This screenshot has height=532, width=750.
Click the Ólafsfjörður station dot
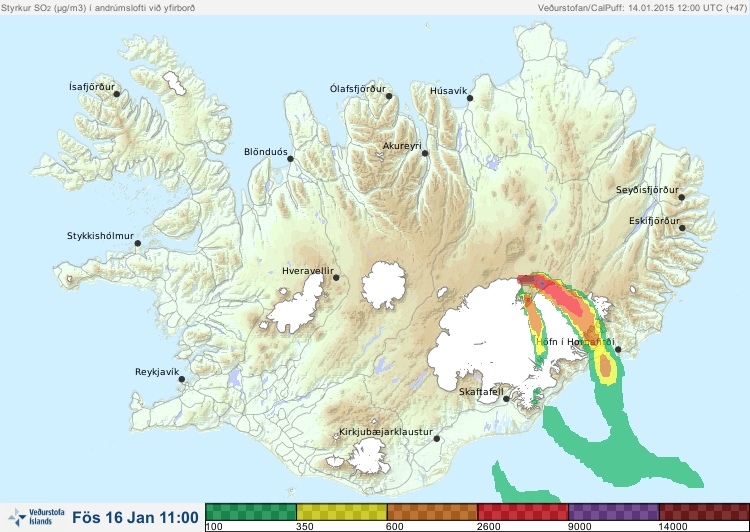coord(389,96)
